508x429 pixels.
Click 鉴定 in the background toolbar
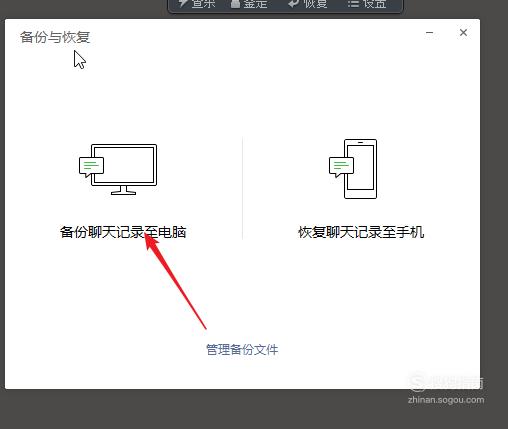[249, 4]
